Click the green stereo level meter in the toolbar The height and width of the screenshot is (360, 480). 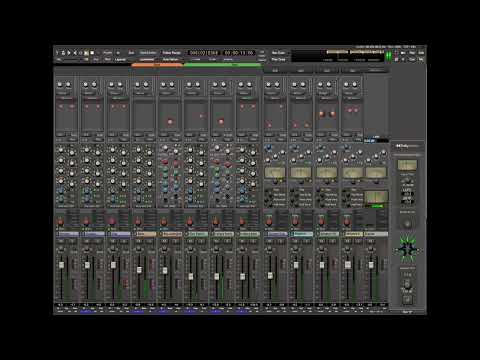click(x=389, y=56)
